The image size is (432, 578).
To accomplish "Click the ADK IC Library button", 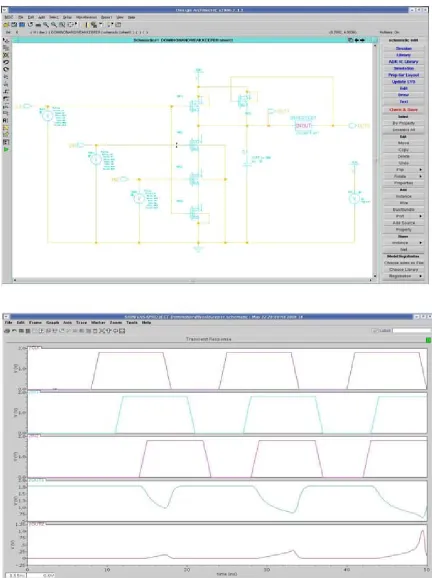I will pyautogui.click(x=403, y=62).
